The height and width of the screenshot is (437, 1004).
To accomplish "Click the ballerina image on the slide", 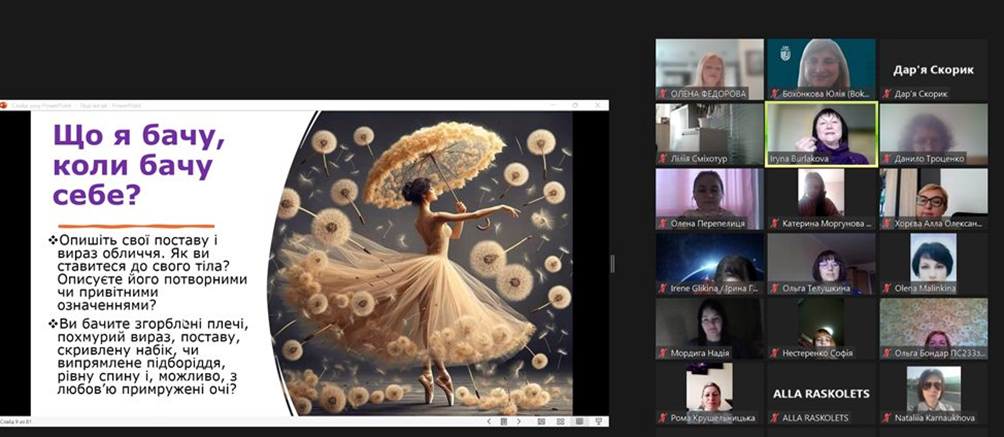I will click(x=420, y=262).
